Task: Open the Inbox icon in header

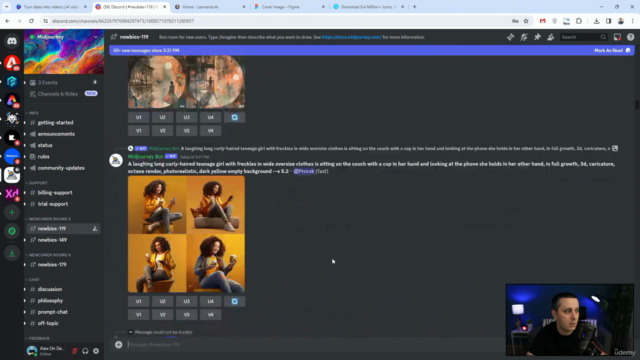Action: coord(617,37)
